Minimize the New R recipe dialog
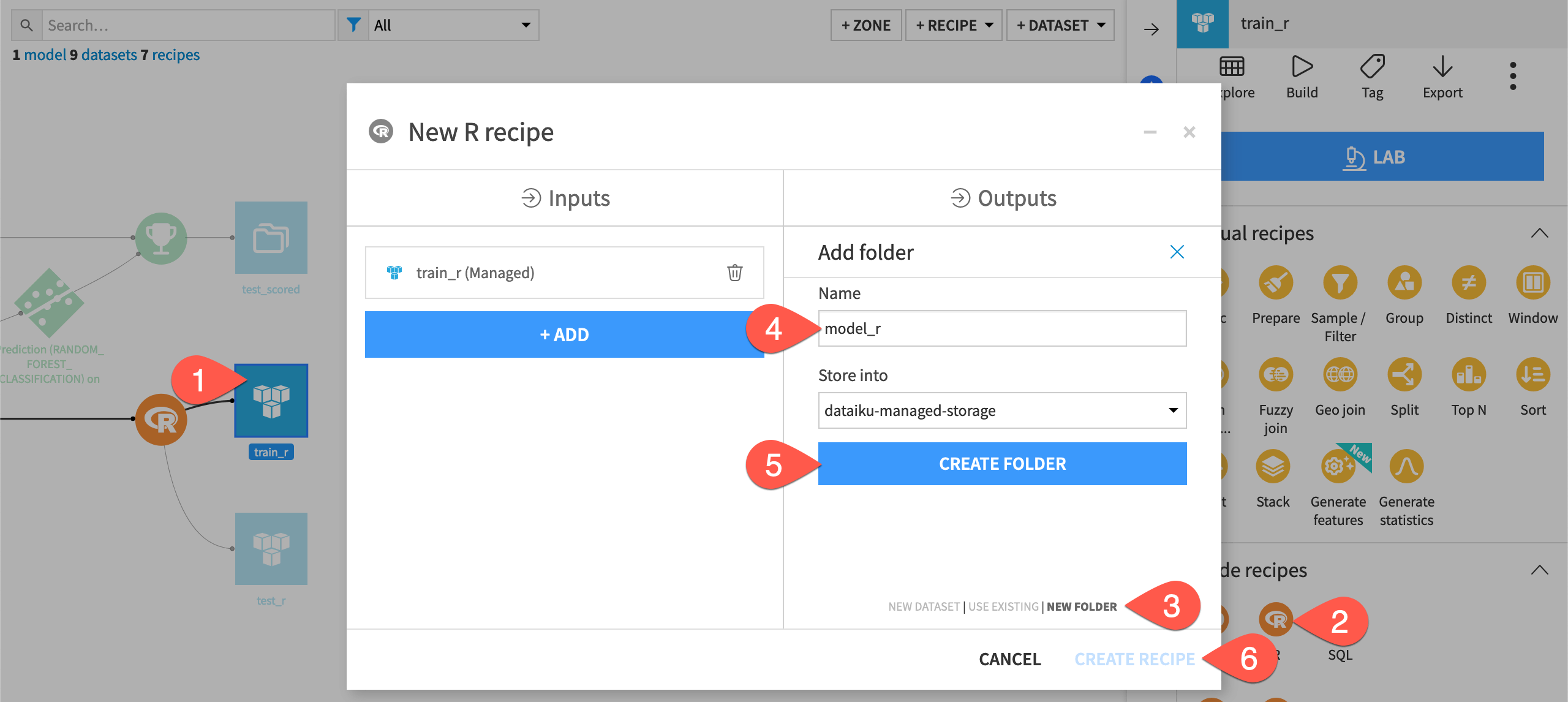Screen dimensions: 1568x702 point(1150,132)
